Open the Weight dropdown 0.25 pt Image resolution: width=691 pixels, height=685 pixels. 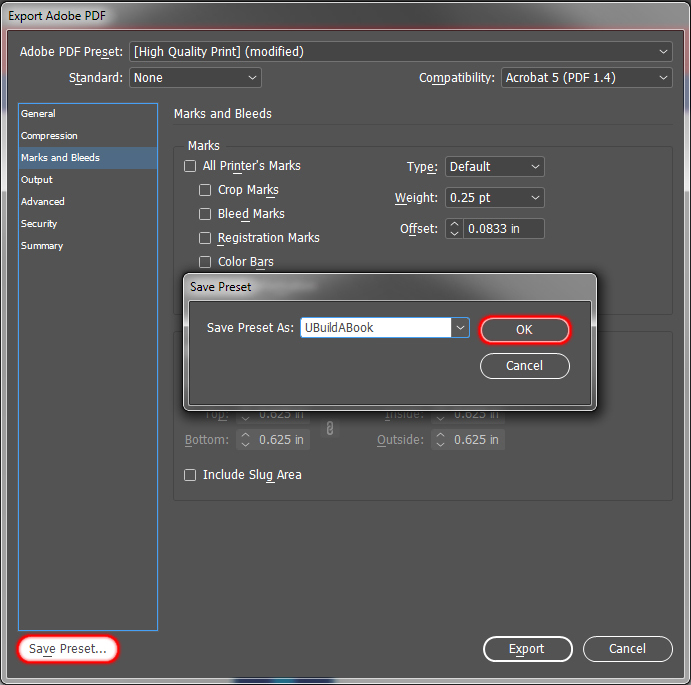[x=494, y=197]
